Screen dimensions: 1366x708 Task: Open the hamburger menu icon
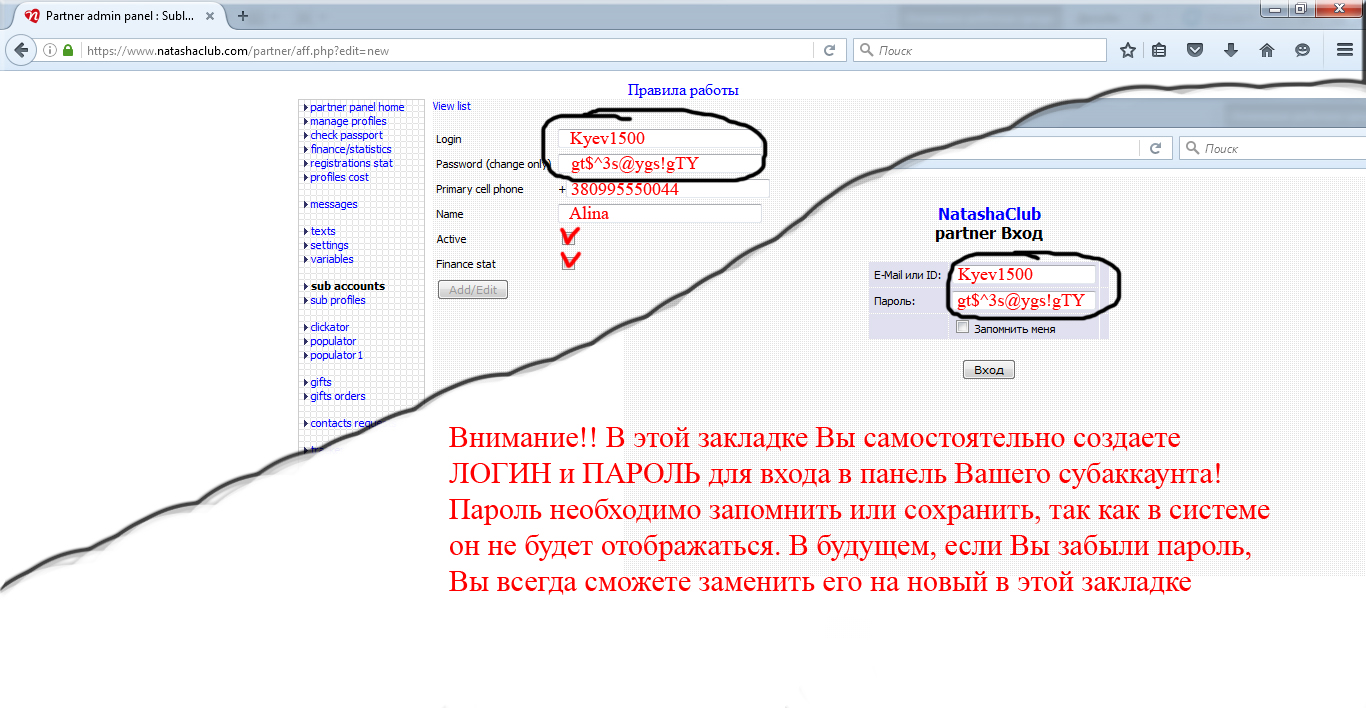[x=1345, y=50]
